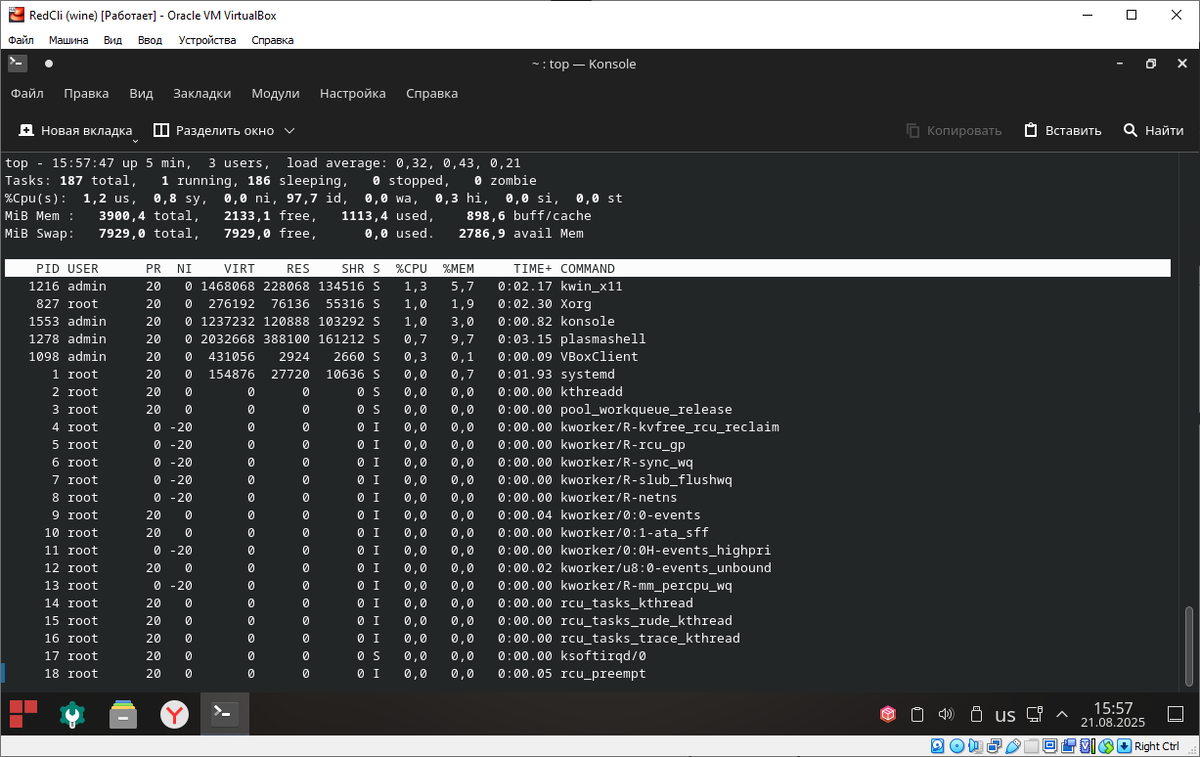This screenshot has height=757, width=1200.
Task: Click VirtualBox optical drive indicator
Action: point(957,746)
